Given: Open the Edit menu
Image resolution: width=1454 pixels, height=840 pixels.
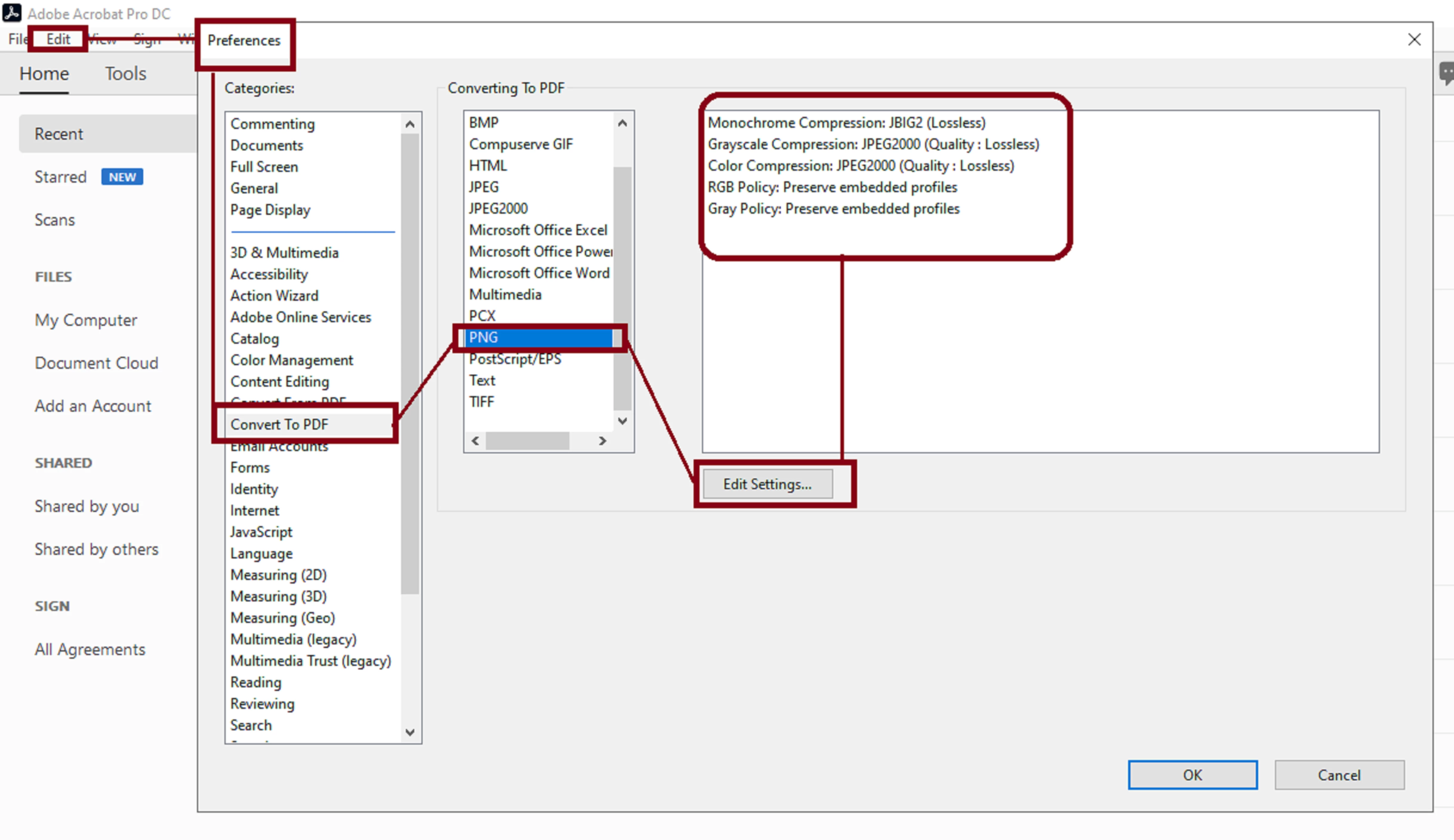Looking at the screenshot, I should click(x=58, y=39).
